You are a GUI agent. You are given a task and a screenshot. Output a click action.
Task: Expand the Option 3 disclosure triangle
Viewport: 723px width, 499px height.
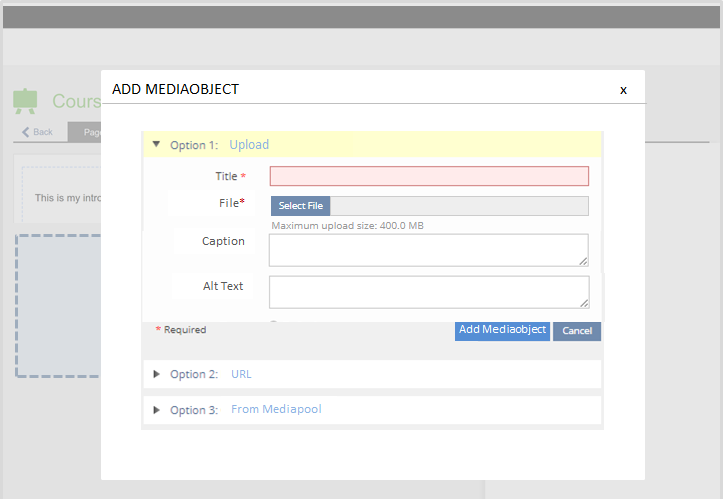point(156,410)
